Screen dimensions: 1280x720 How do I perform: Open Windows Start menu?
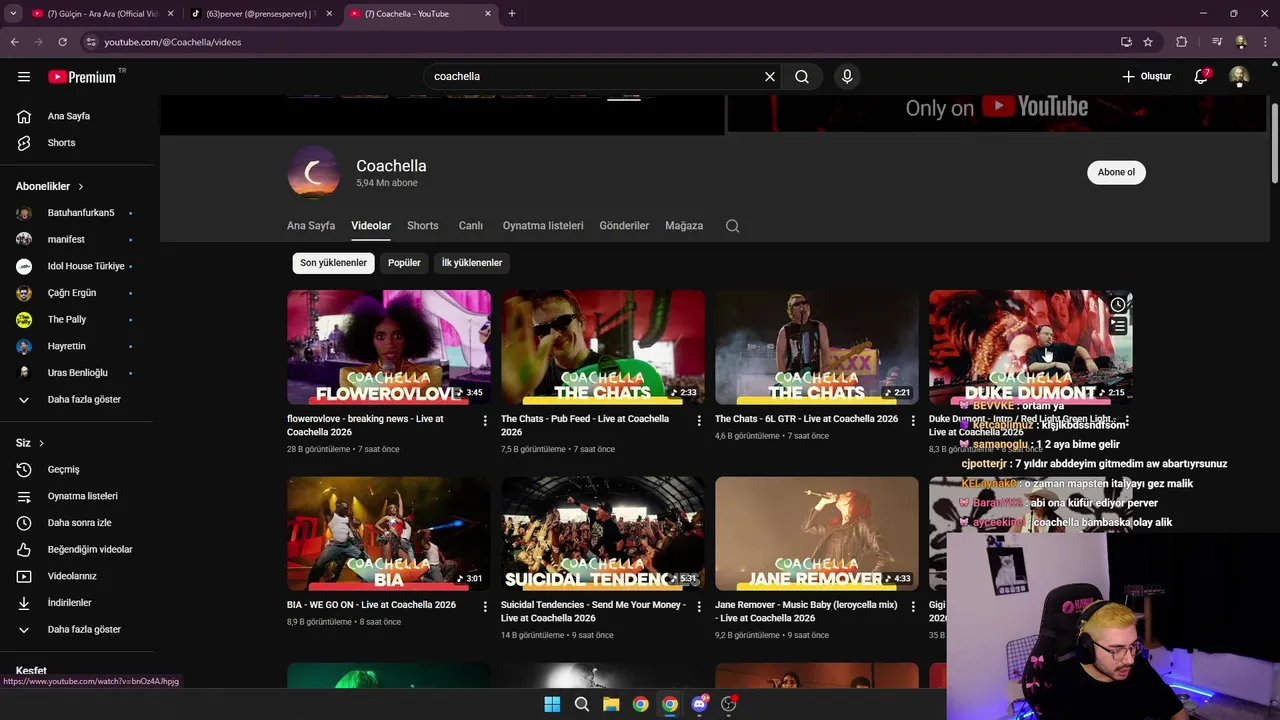pyautogui.click(x=552, y=704)
